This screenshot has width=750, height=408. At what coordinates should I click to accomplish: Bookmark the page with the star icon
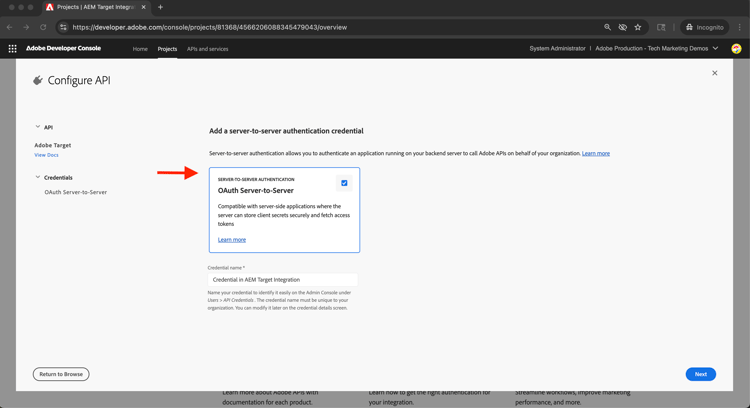(x=638, y=27)
